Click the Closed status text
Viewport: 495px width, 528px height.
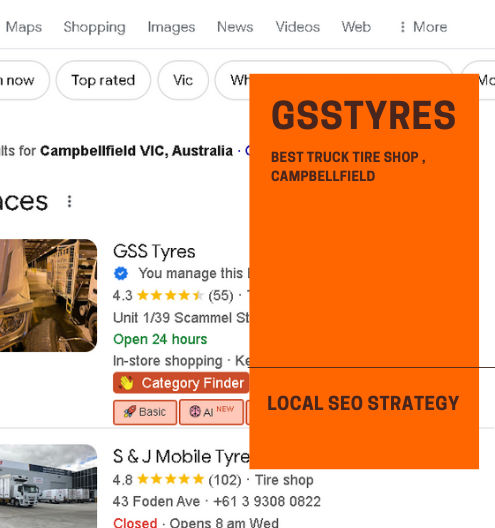tap(135, 522)
